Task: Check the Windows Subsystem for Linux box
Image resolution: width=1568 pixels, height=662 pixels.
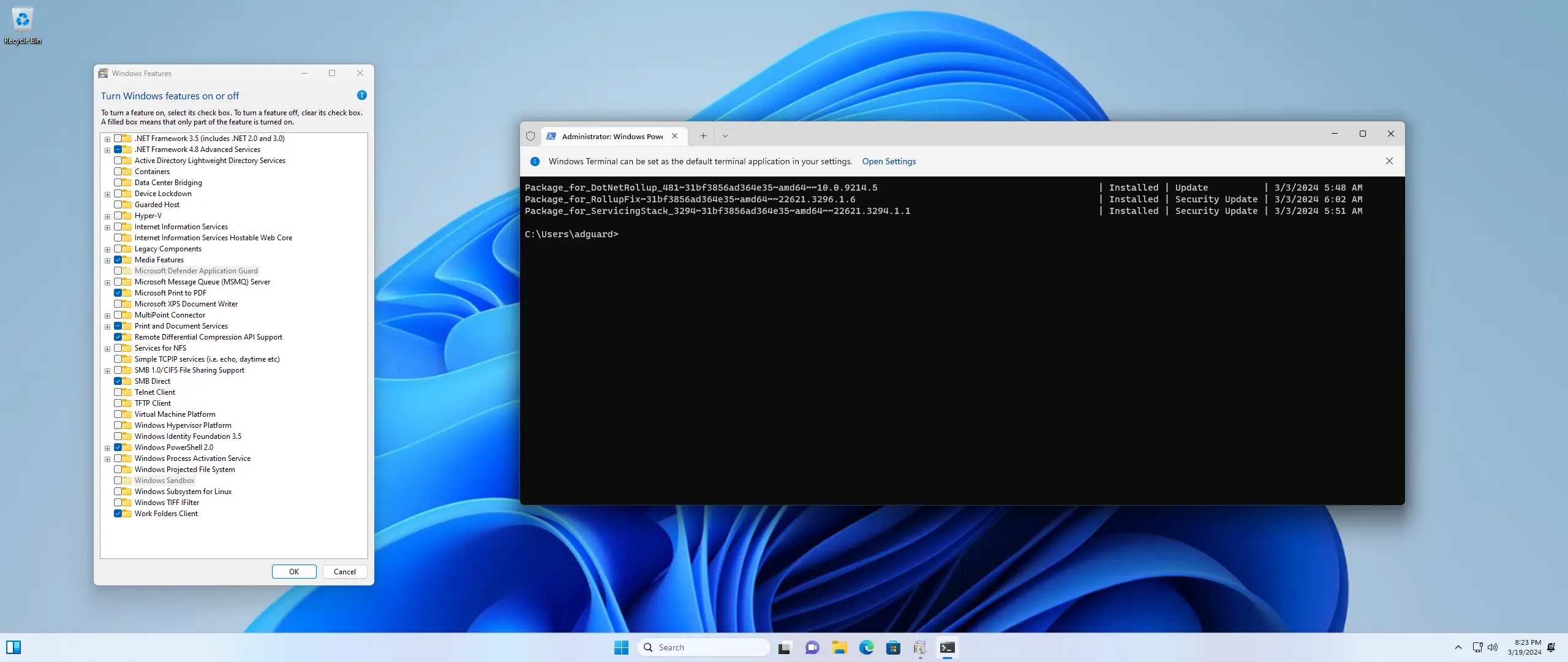Action: point(118,492)
